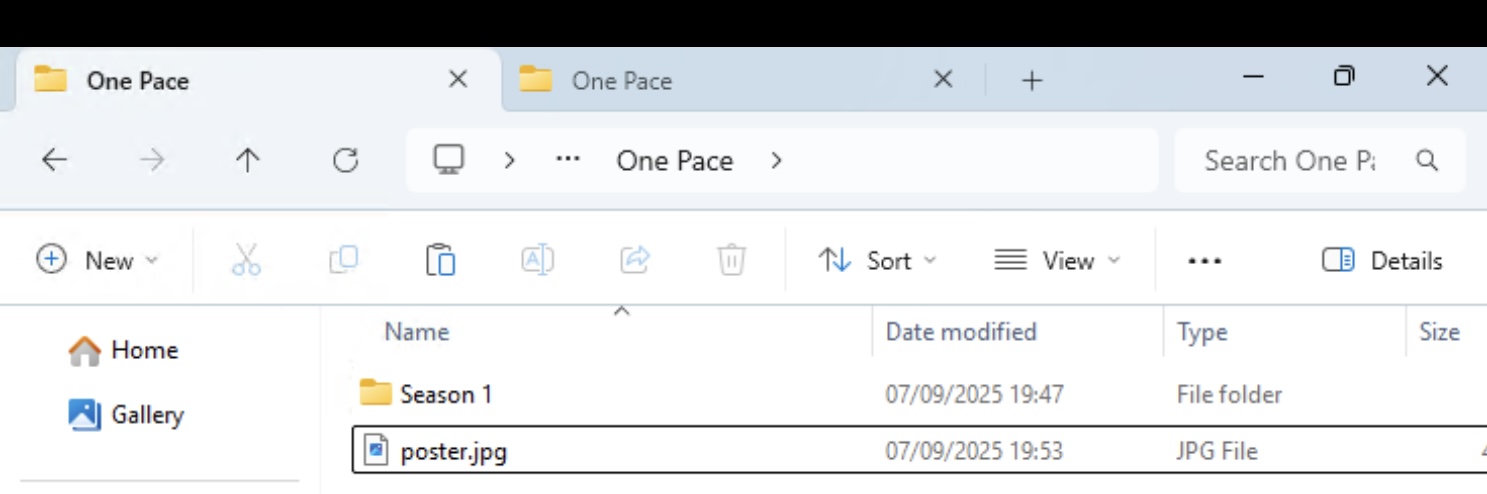Open the View layout dropdown

pos(1057,261)
